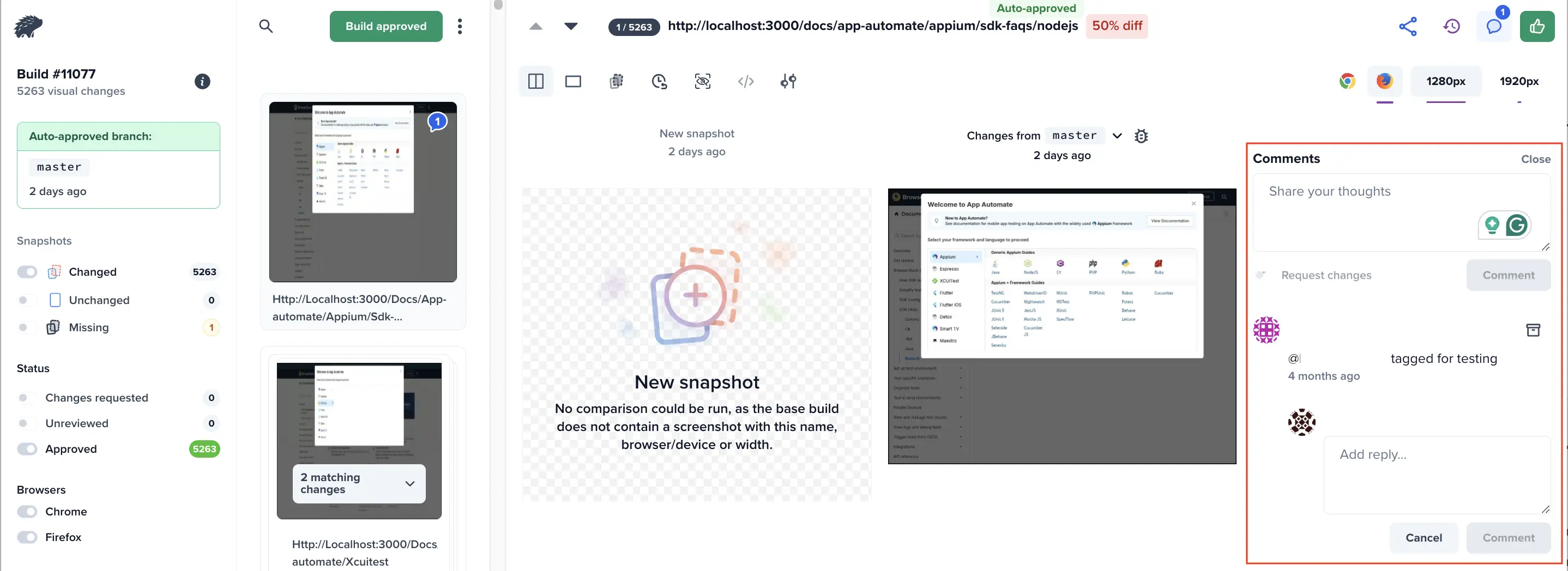Toggle Approved status filter
The width and height of the screenshot is (1568, 571).
[x=27, y=449]
